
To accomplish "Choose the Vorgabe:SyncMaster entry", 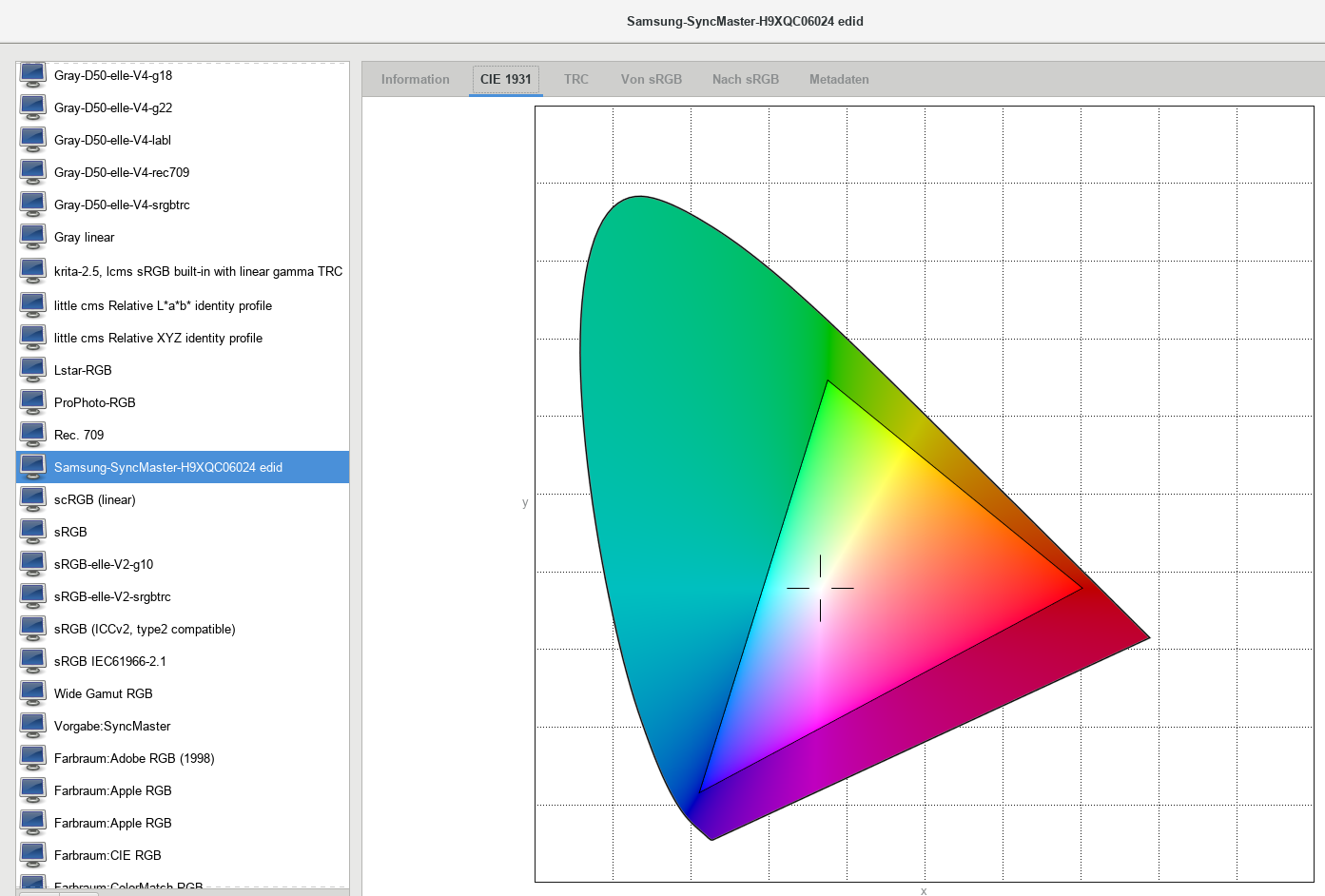I will tap(183, 726).
